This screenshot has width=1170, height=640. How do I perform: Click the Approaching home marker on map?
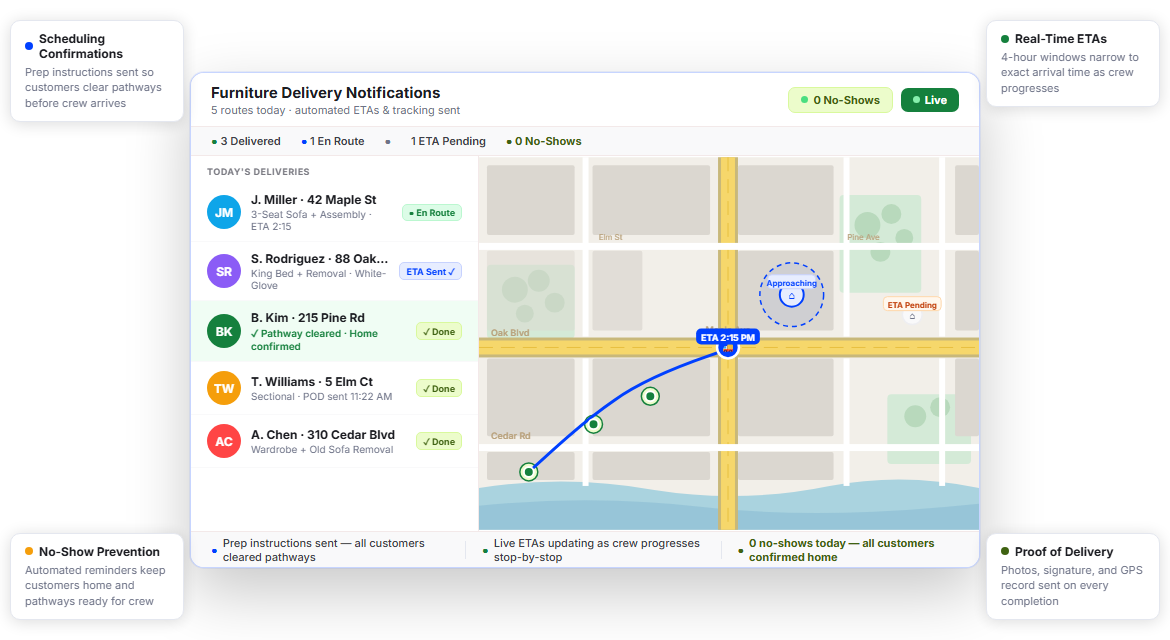tap(792, 295)
